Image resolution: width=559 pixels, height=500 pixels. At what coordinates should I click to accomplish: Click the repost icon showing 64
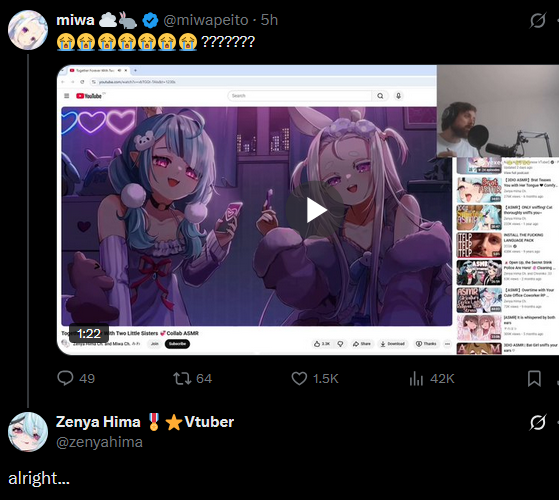(182, 378)
